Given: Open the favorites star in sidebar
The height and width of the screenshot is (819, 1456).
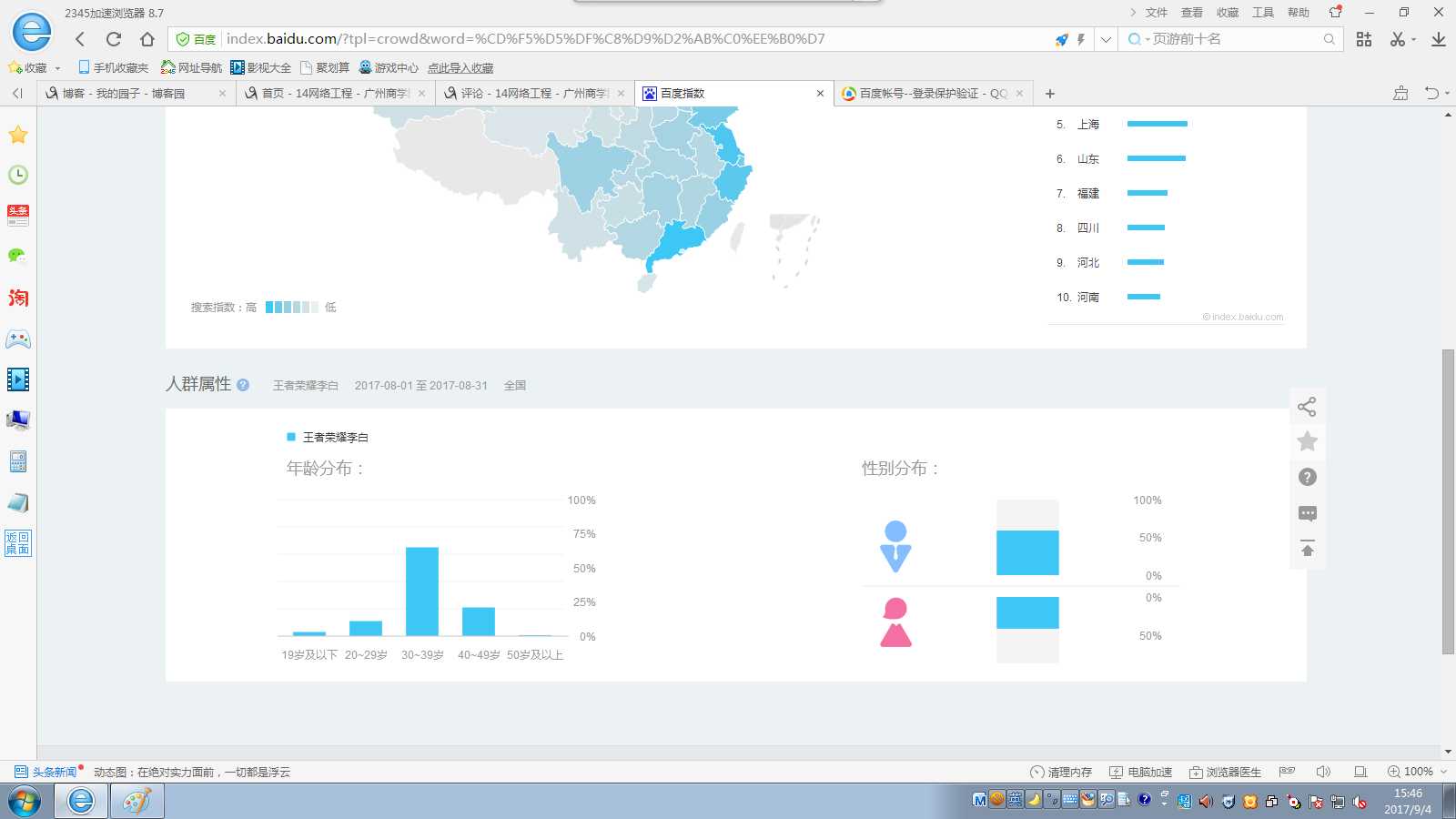Looking at the screenshot, I should [18, 135].
